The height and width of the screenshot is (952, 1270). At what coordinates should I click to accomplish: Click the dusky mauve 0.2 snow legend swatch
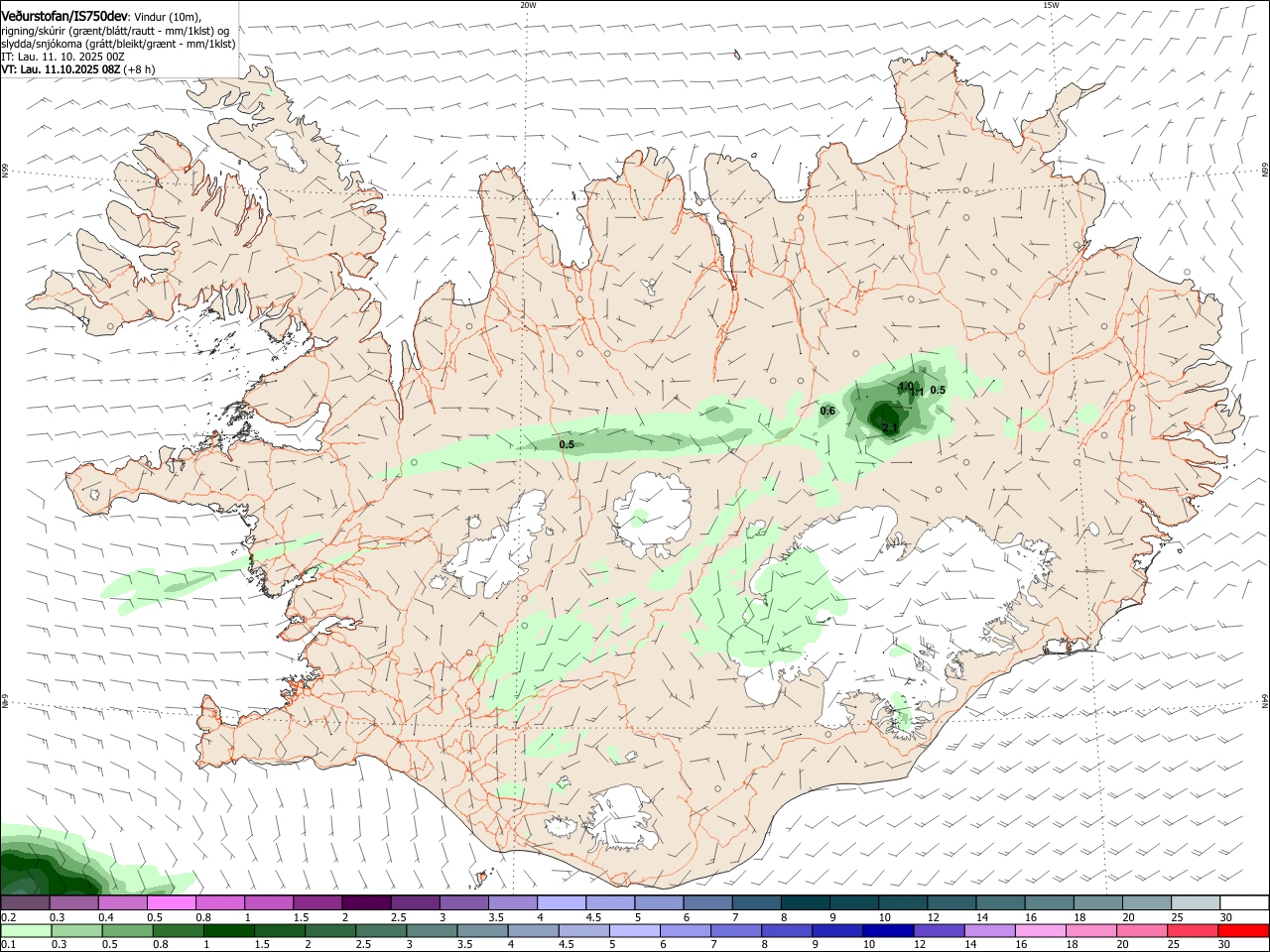(x=26, y=902)
